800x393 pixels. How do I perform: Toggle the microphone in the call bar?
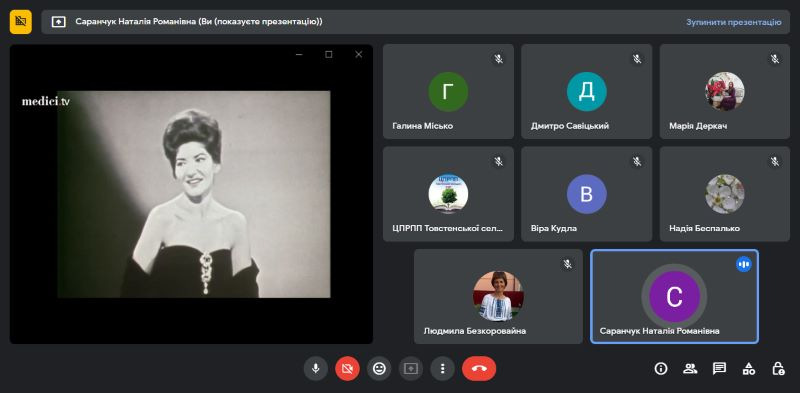[315, 369]
